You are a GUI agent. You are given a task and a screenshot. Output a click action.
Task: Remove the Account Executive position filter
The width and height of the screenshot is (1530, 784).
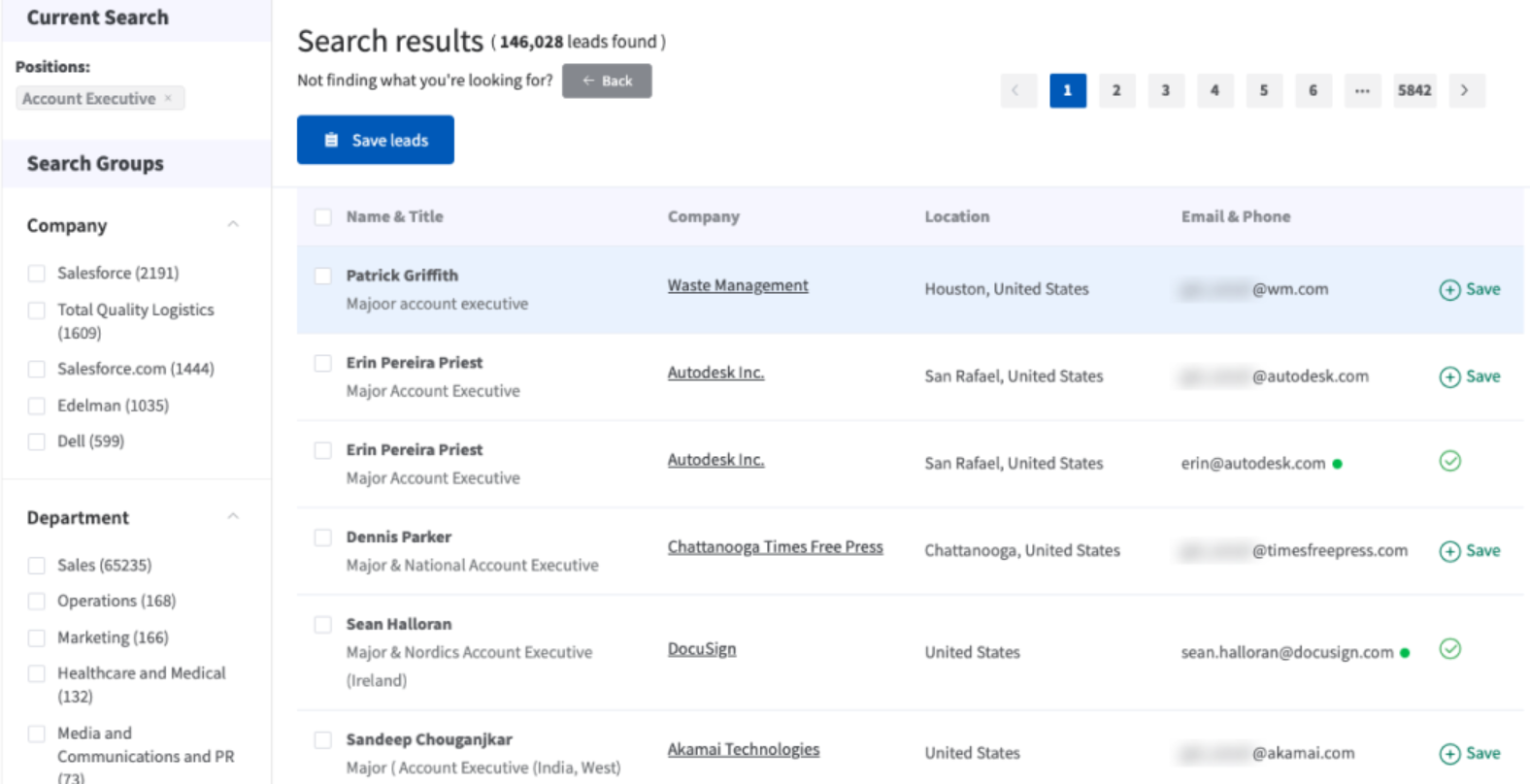pyautogui.click(x=168, y=98)
